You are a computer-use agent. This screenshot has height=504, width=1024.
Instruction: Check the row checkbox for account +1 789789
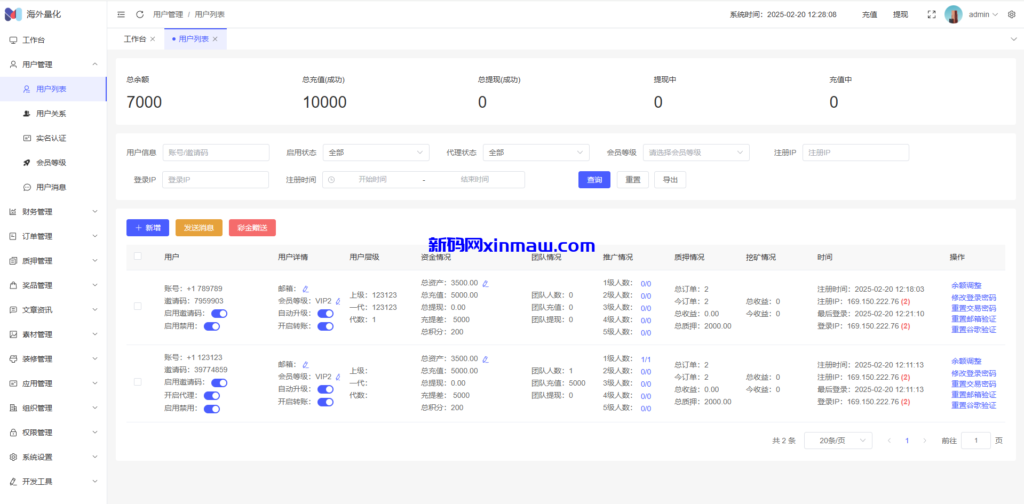(x=138, y=306)
